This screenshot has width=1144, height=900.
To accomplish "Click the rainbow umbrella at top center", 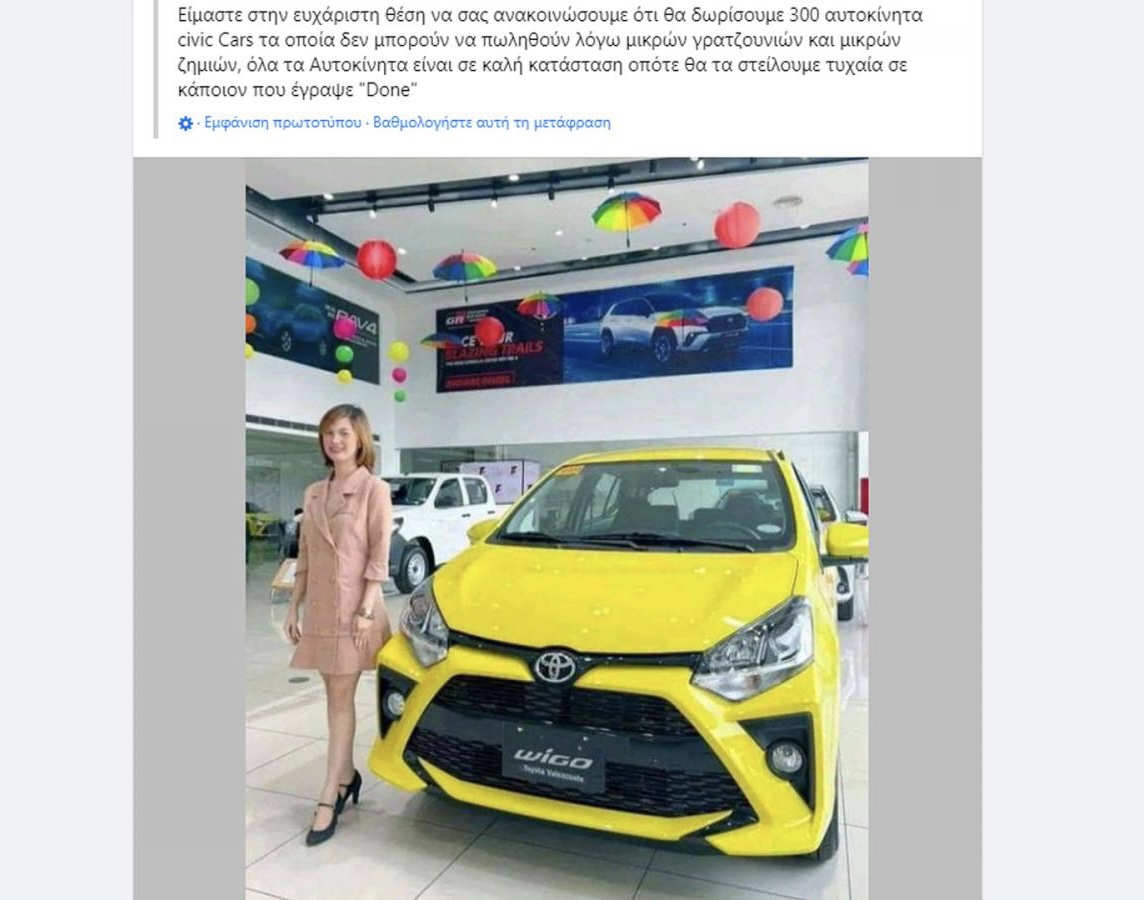I will (626, 212).
